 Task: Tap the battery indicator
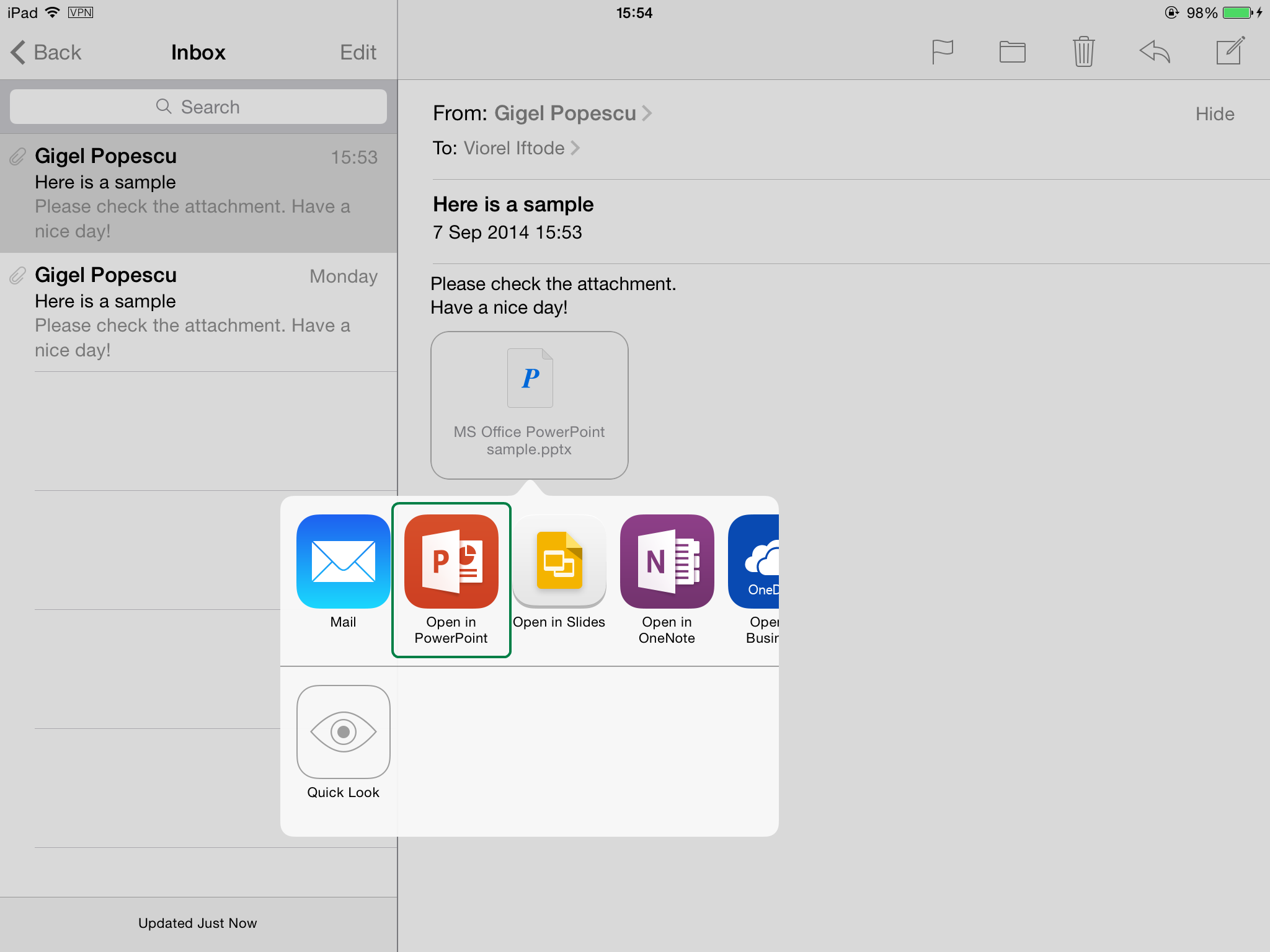coord(1238,12)
